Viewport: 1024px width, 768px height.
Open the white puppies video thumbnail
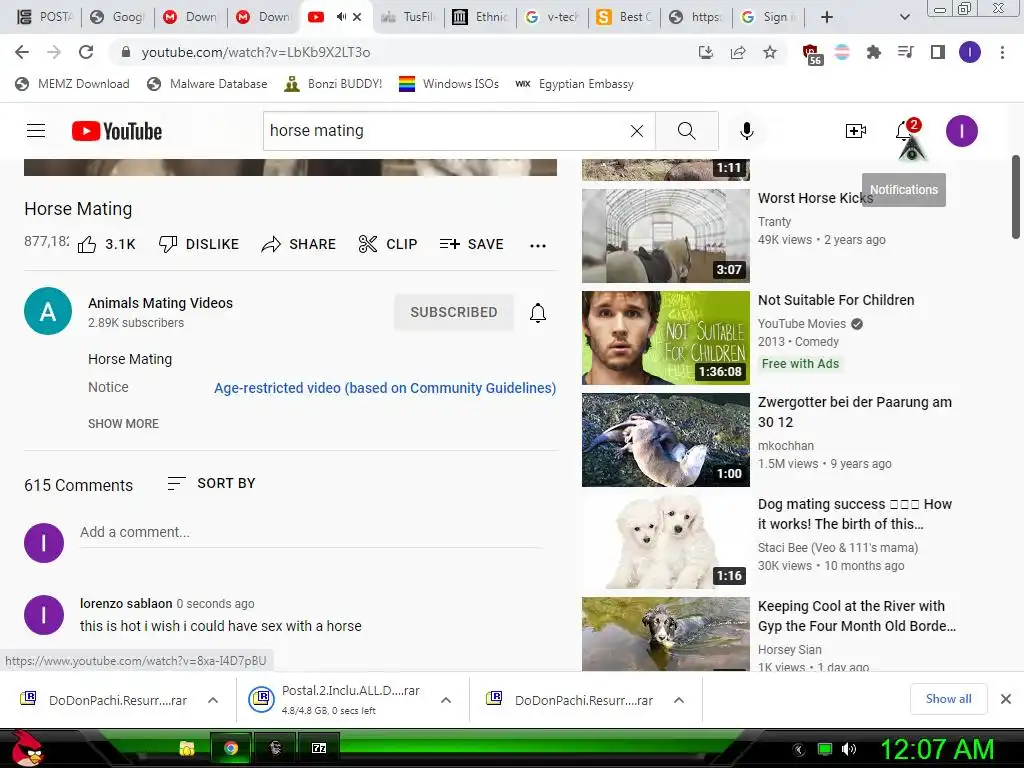[x=665, y=541]
